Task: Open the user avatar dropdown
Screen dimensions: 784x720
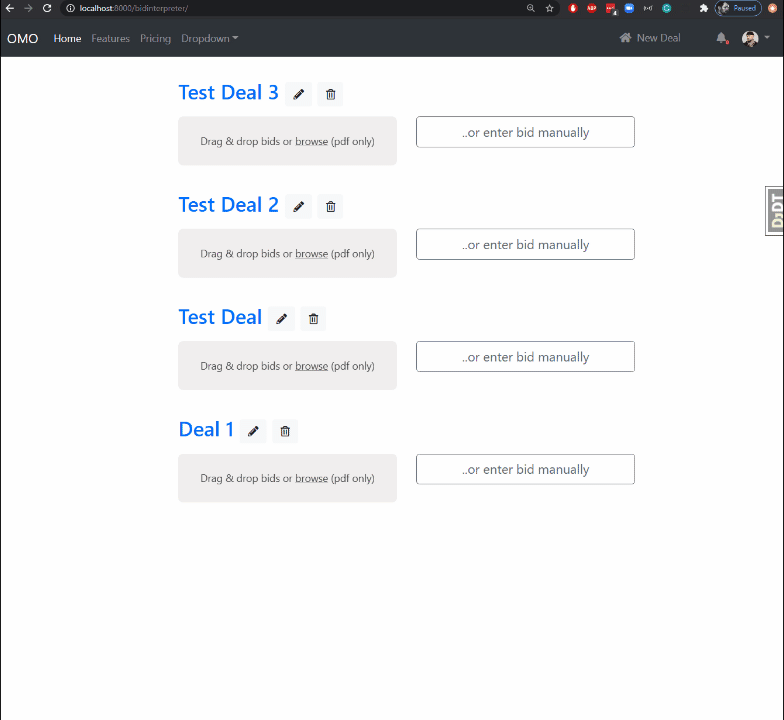Action: click(755, 38)
